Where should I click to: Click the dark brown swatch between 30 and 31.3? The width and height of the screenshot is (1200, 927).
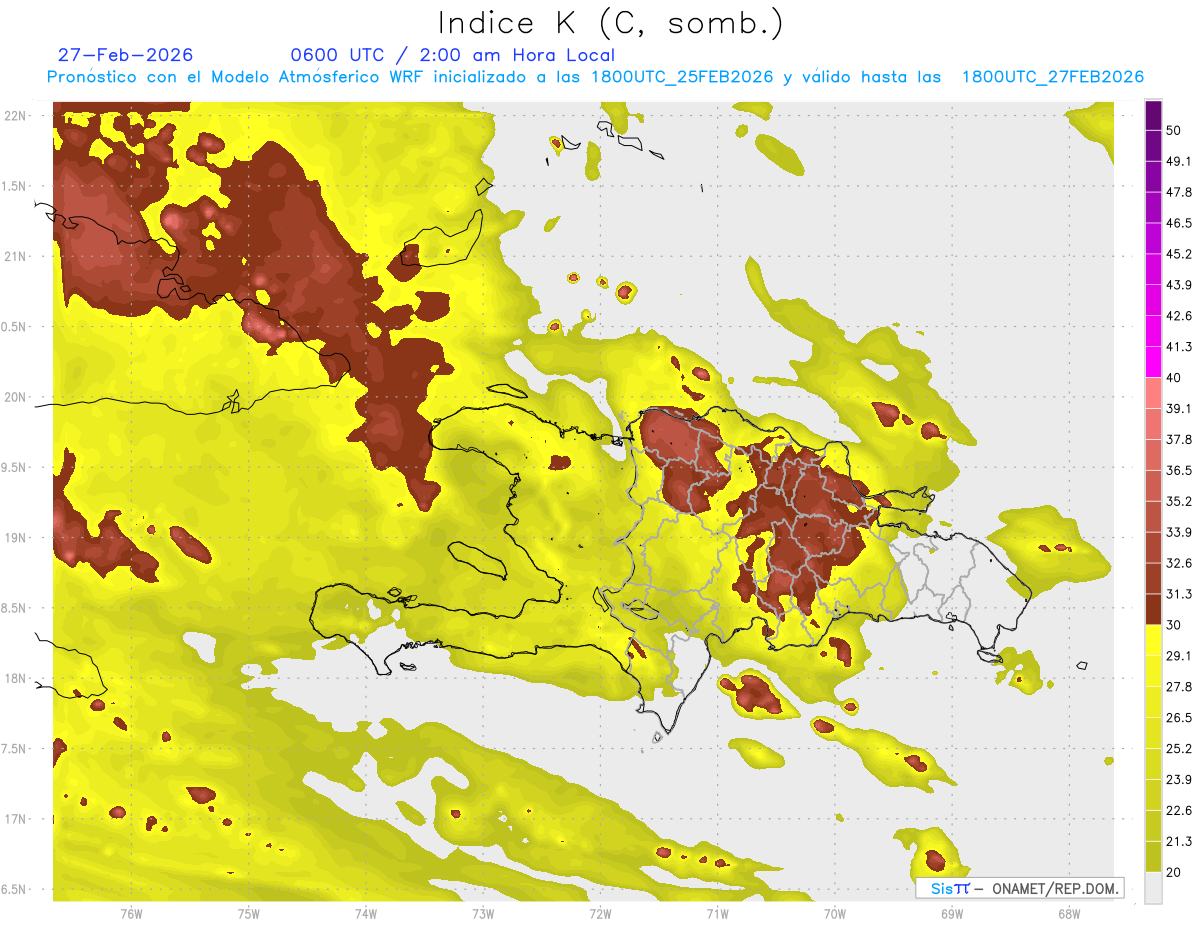coord(1153,609)
